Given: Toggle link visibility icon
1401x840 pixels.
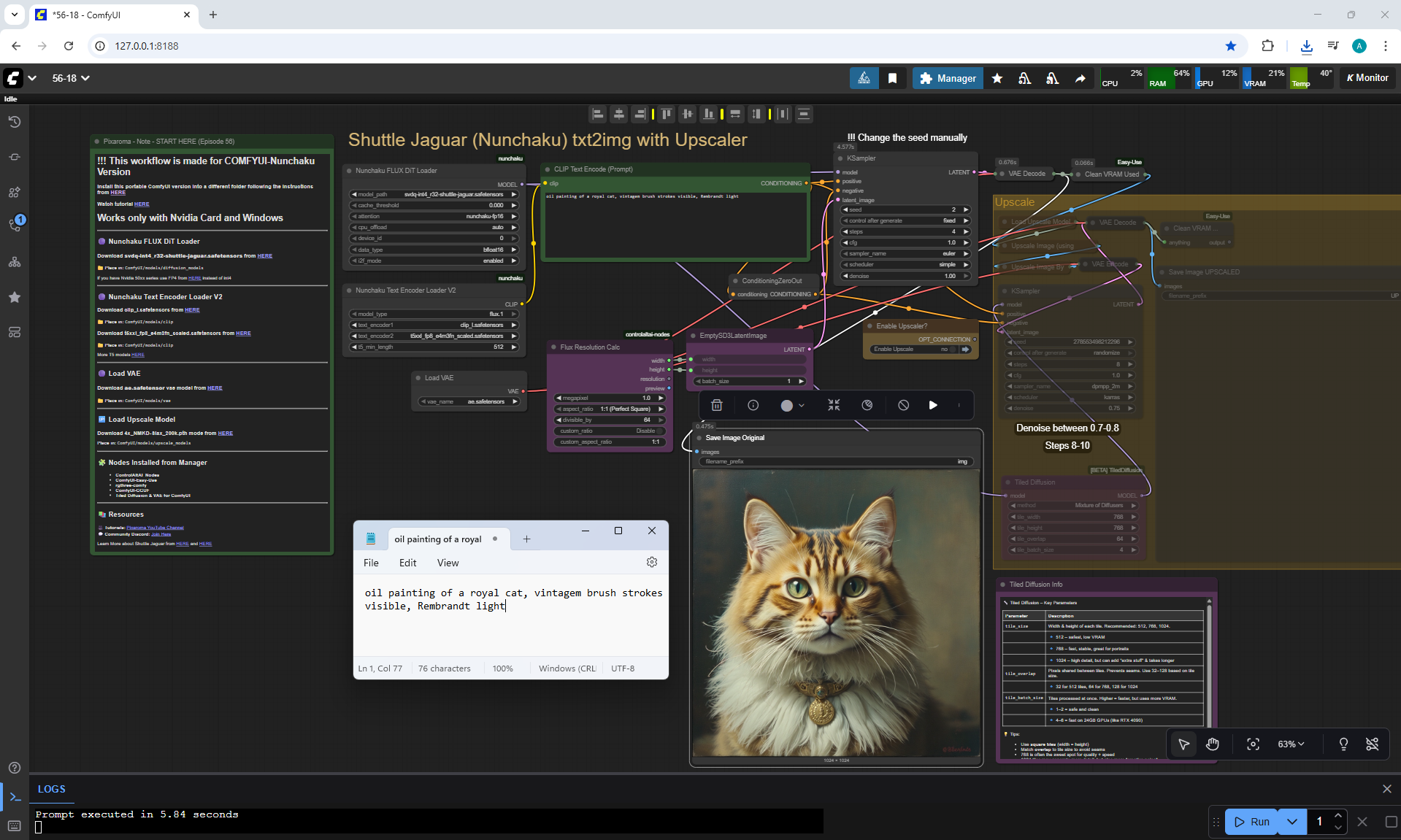Looking at the screenshot, I should click(x=1373, y=744).
